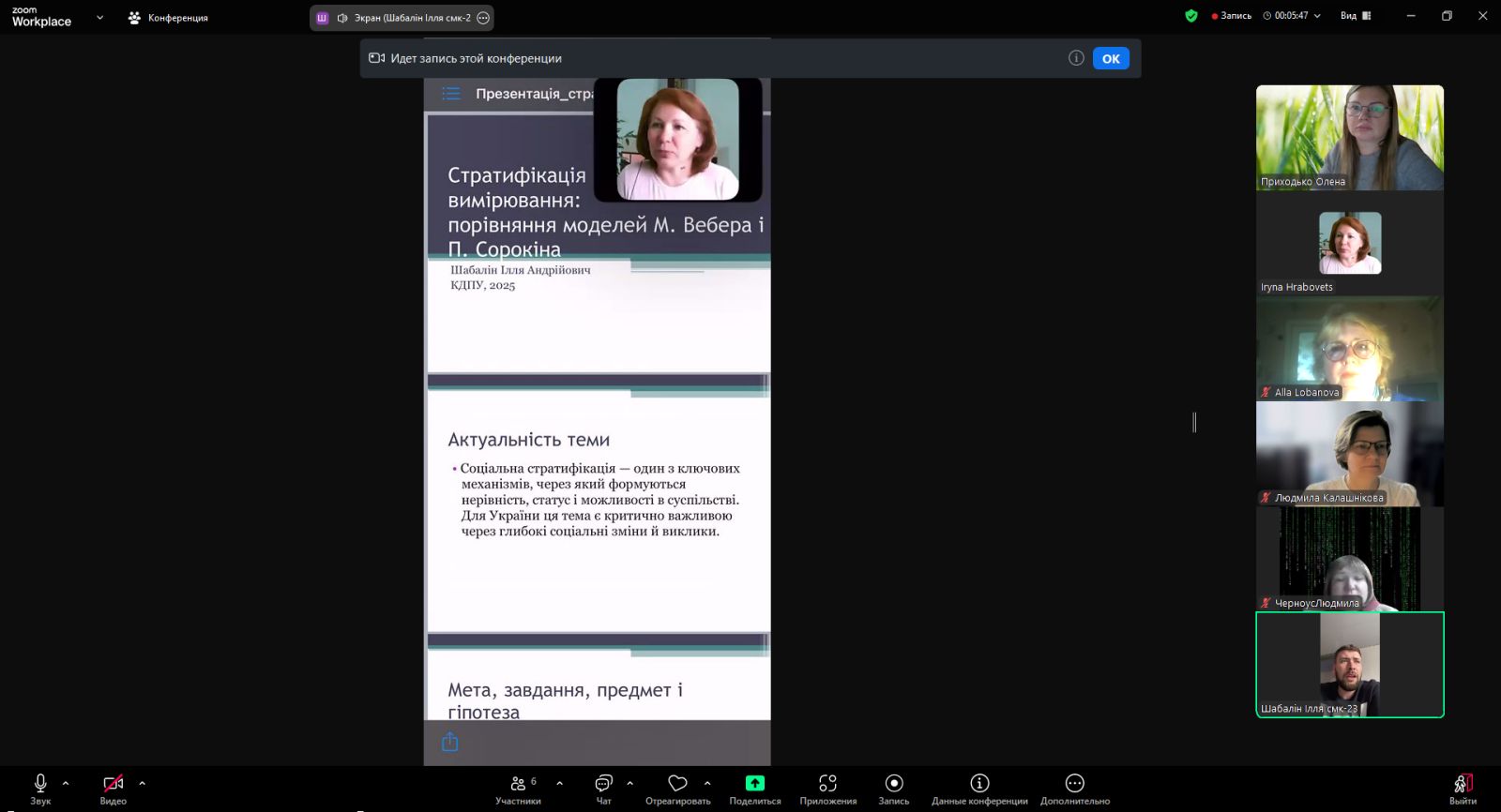The image size is (1501, 812).
Task: Click the share icon below the presentation
Action: point(450,743)
